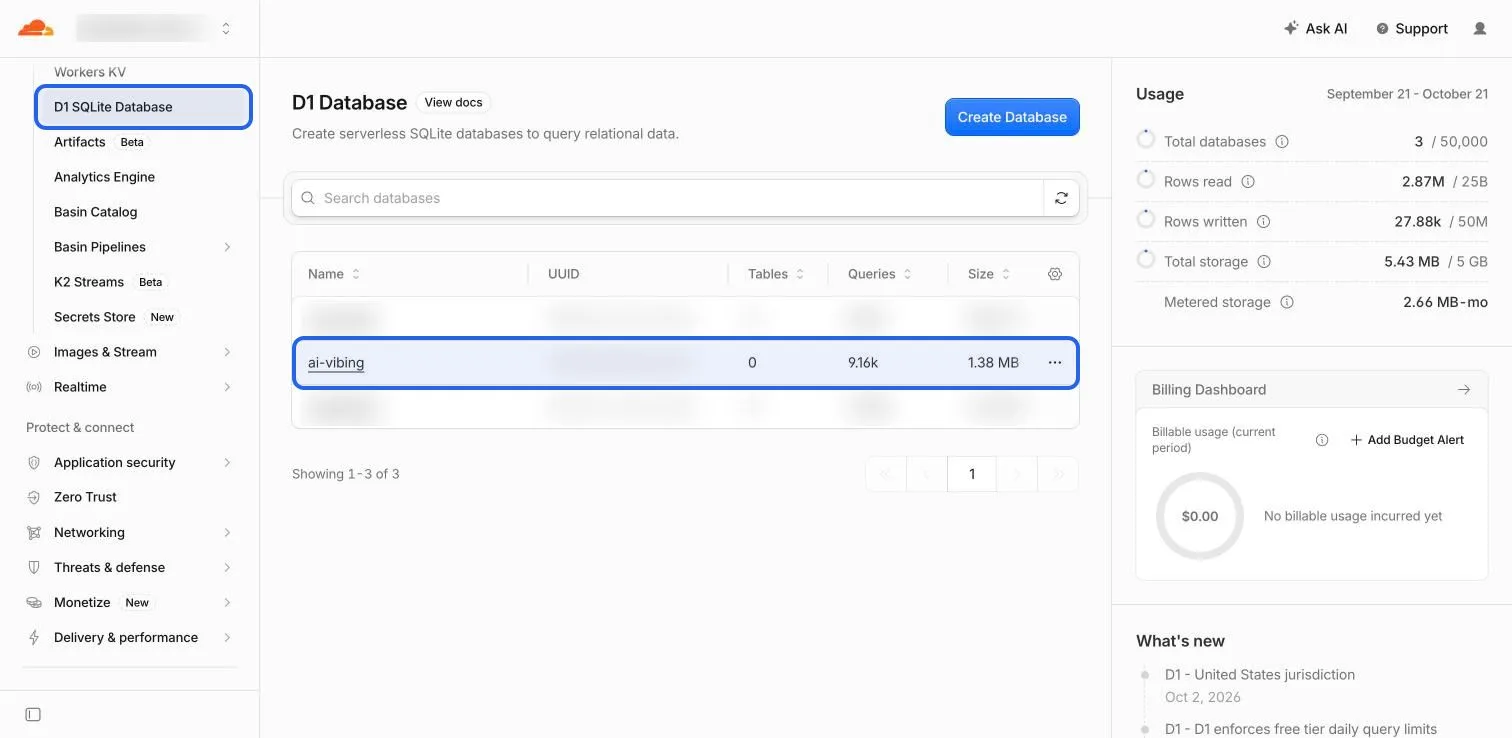Click the Images & Stream icon
The image size is (1512, 738).
click(x=34, y=352)
